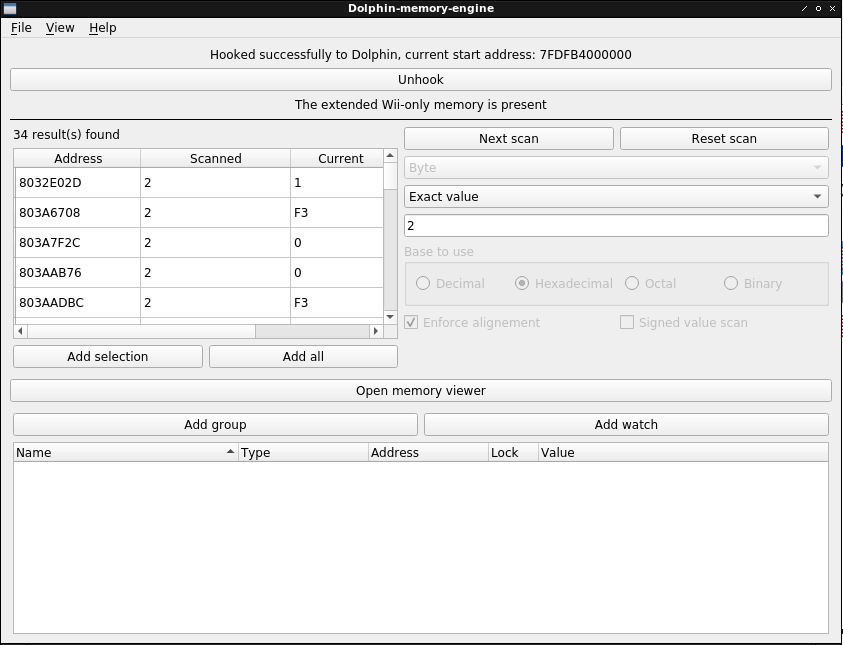Sort watch list by Type column
The image size is (843, 645).
[x=303, y=453]
